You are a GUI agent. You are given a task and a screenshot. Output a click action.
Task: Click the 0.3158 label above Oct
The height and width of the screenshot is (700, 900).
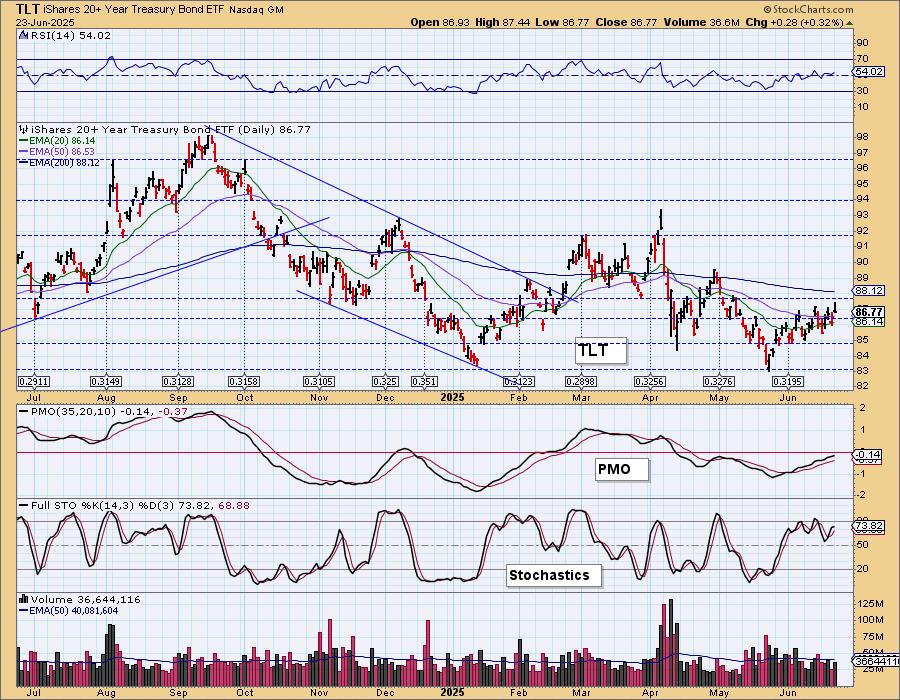[244, 382]
